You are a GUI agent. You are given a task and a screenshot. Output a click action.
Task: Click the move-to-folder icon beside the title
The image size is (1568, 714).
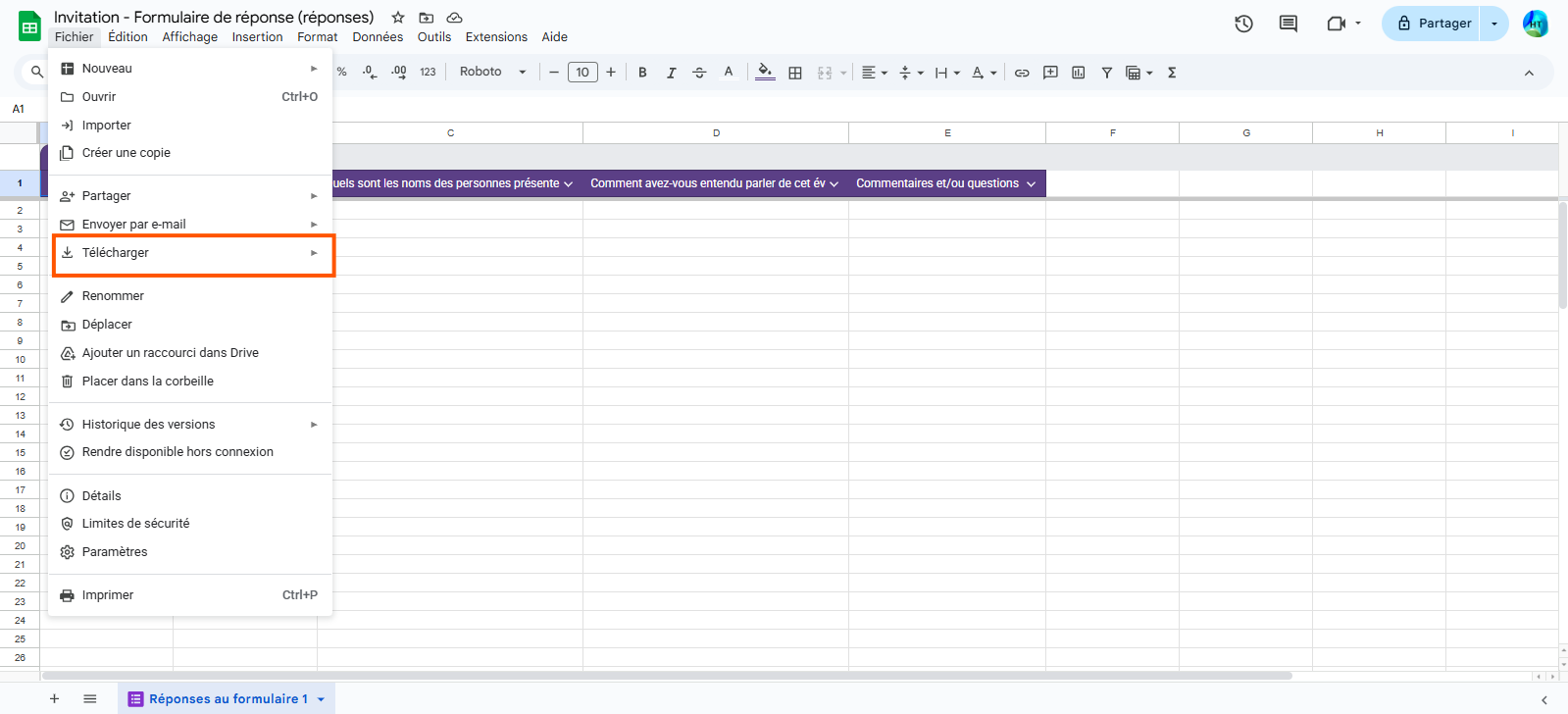[x=426, y=18]
